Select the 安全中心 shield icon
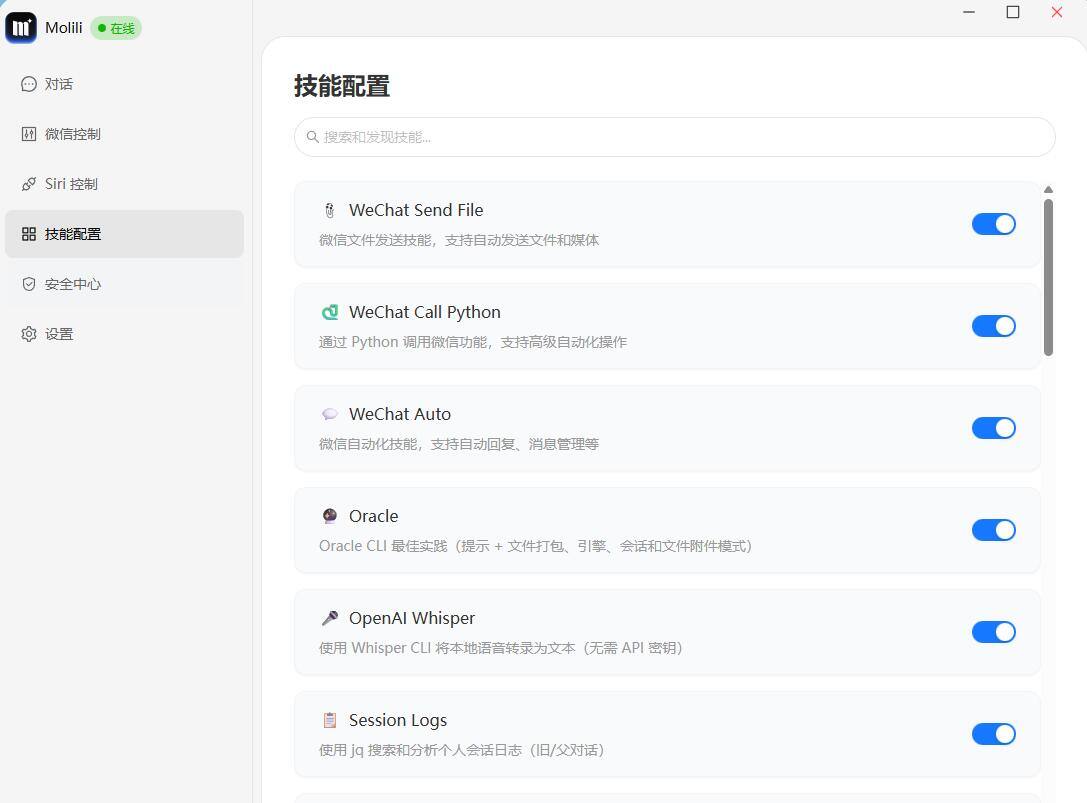 click(28, 284)
